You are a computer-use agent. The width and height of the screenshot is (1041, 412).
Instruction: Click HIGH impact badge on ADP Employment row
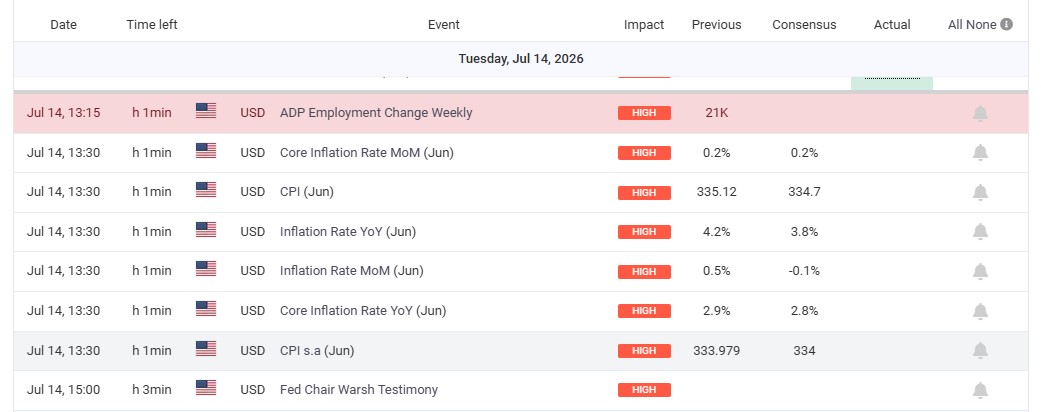(x=644, y=113)
